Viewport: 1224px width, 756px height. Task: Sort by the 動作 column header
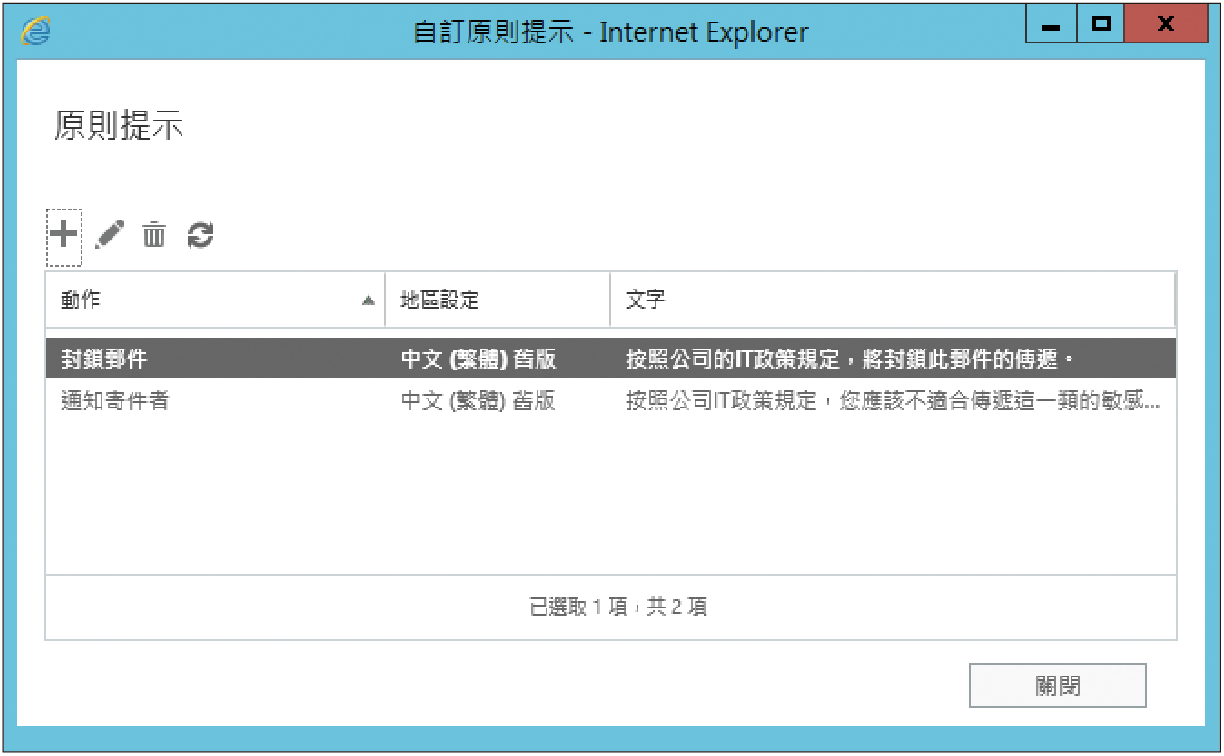click(81, 300)
